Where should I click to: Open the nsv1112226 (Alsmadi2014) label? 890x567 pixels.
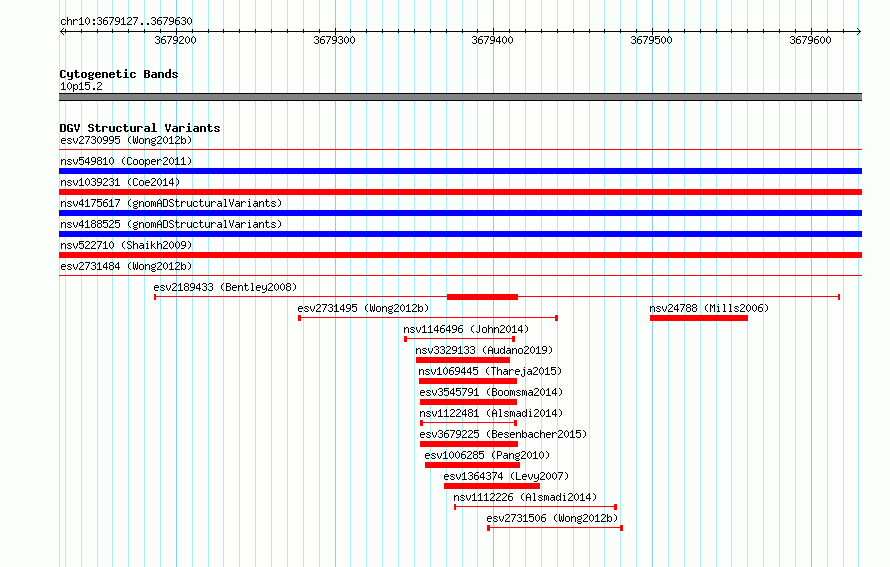[x=525, y=497]
